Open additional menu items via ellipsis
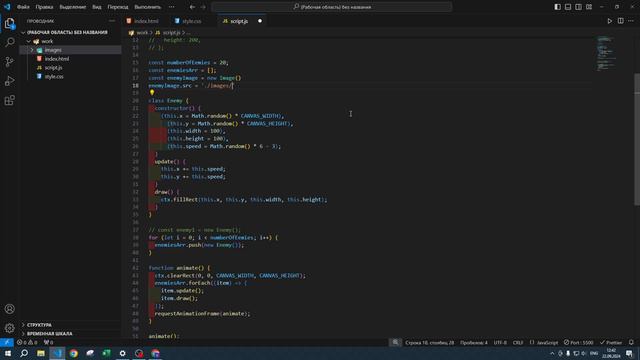The width and height of the screenshot is (640, 360). pyautogui.click(x=171, y=7)
